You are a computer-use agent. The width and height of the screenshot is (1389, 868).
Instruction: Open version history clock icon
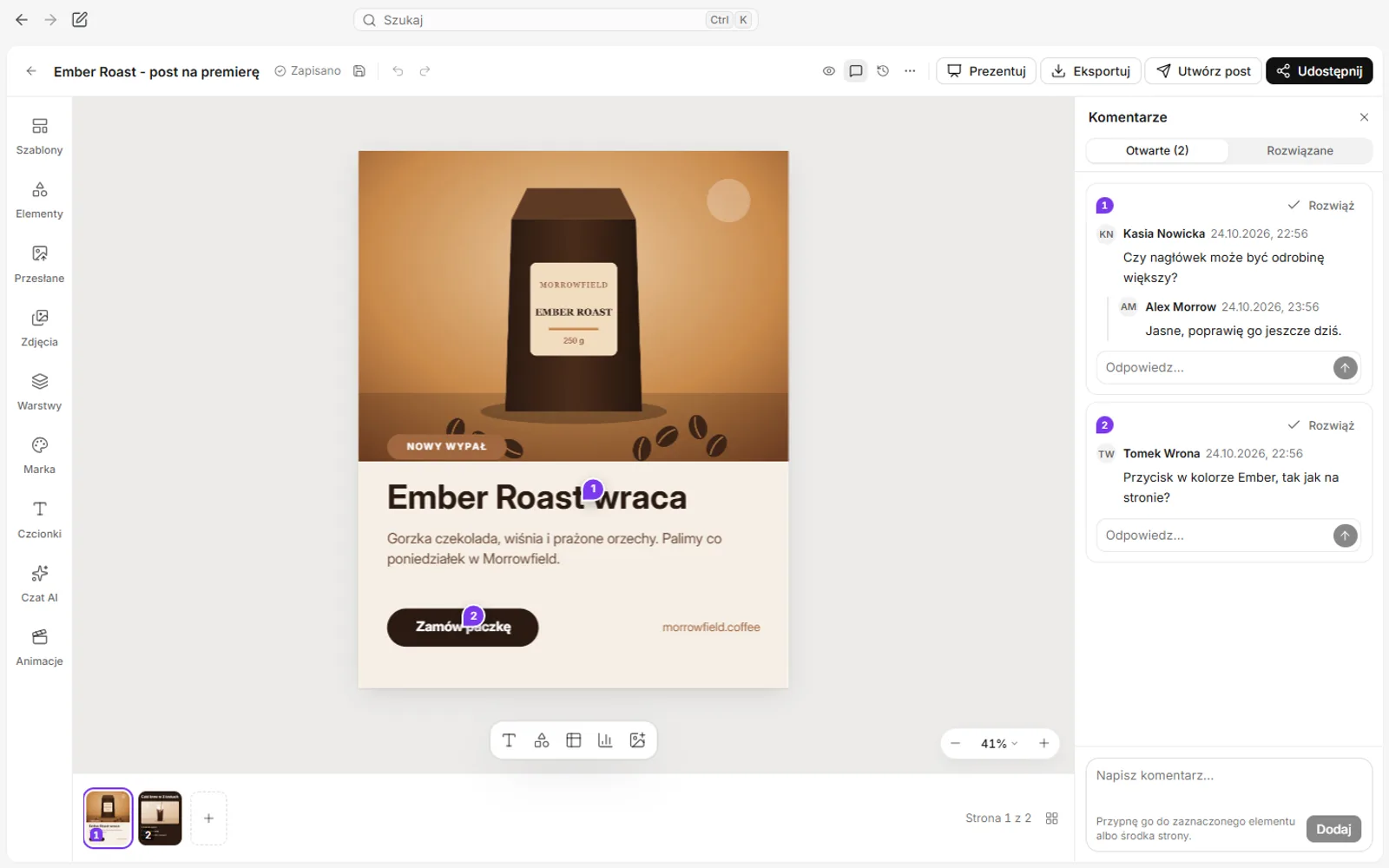click(x=883, y=71)
